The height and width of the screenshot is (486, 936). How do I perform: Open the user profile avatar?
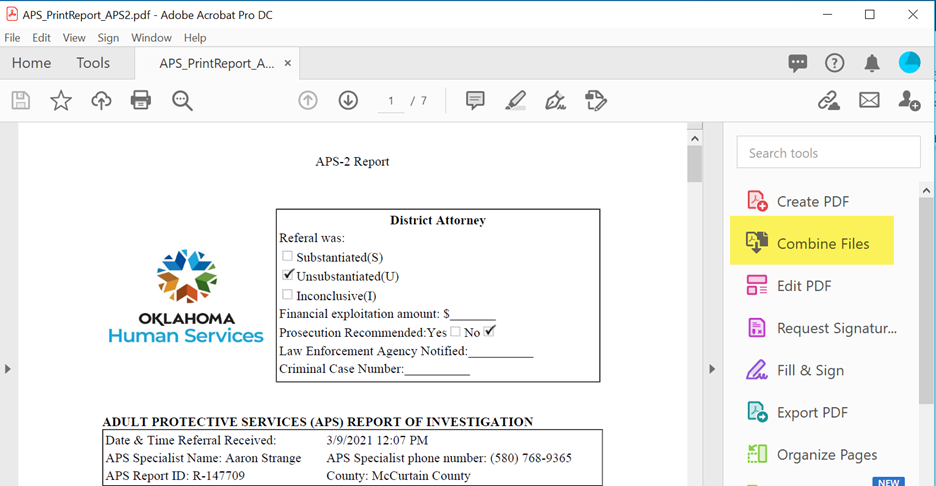click(910, 63)
